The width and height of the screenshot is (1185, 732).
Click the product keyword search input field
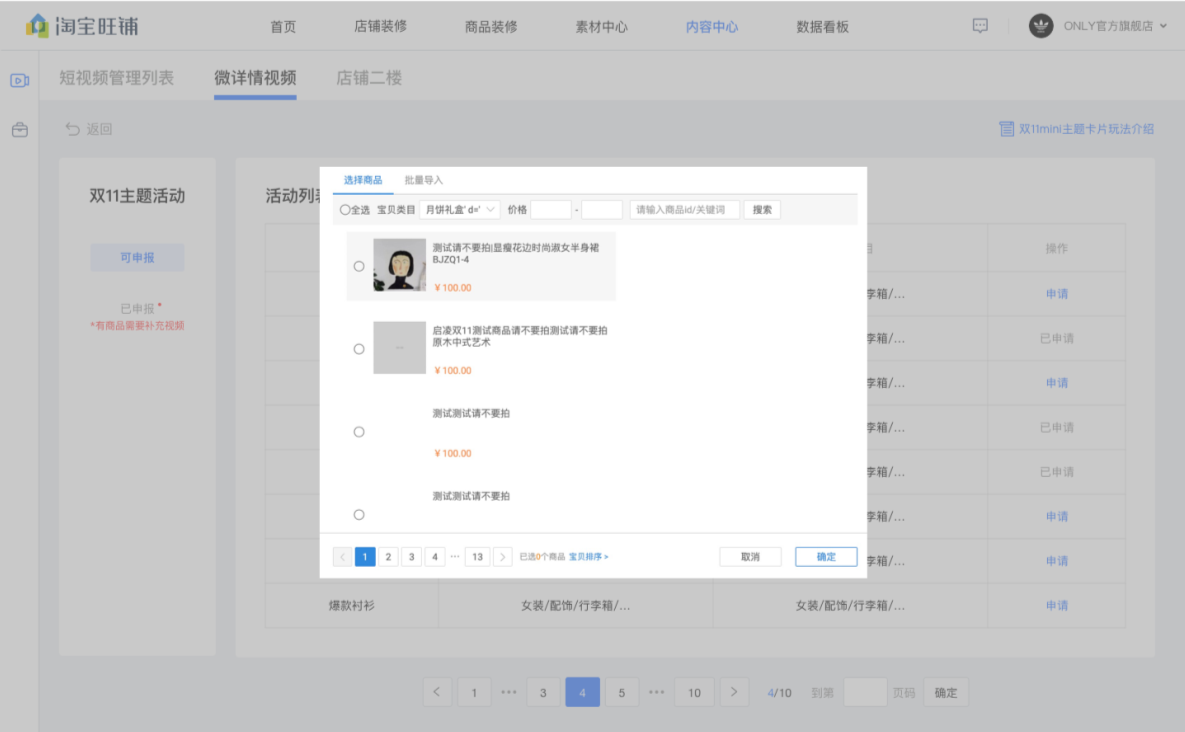(684, 210)
